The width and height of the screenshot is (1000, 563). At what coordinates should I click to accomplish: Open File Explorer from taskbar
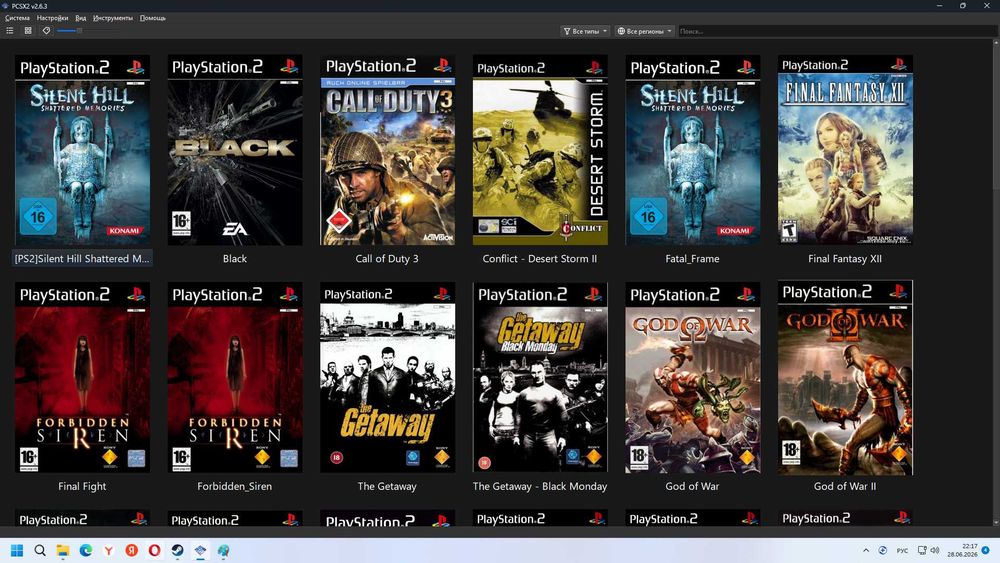pyautogui.click(x=62, y=550)
